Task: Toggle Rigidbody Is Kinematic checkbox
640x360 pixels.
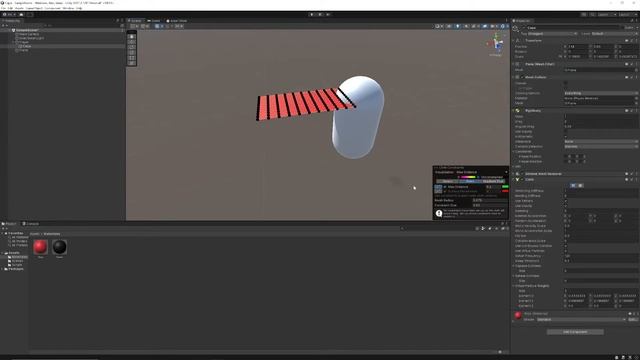Action: [x=566, y=136]
